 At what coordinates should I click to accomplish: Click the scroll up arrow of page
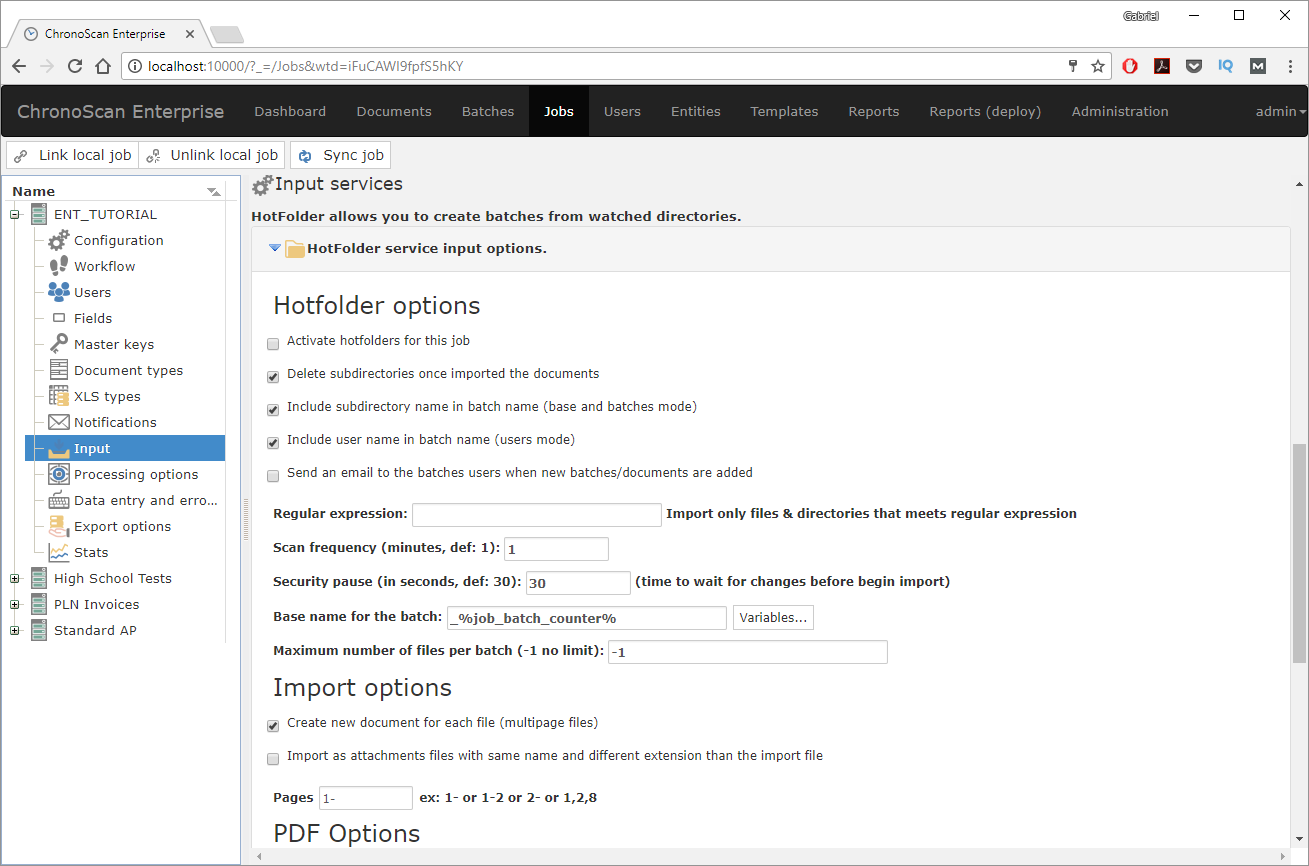(x=1299, y=184)
